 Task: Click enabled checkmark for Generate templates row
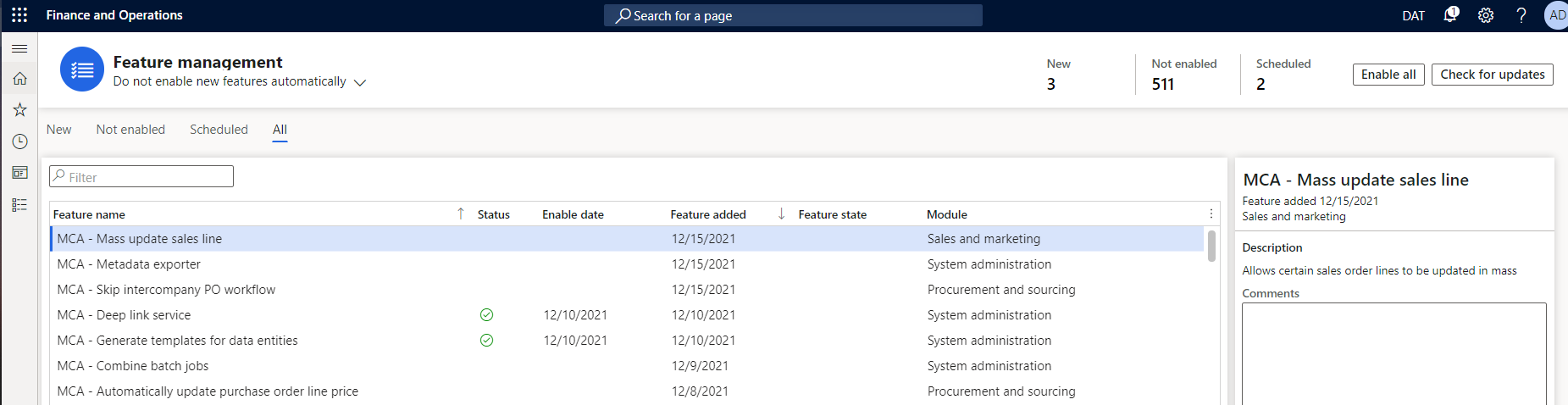486,341
